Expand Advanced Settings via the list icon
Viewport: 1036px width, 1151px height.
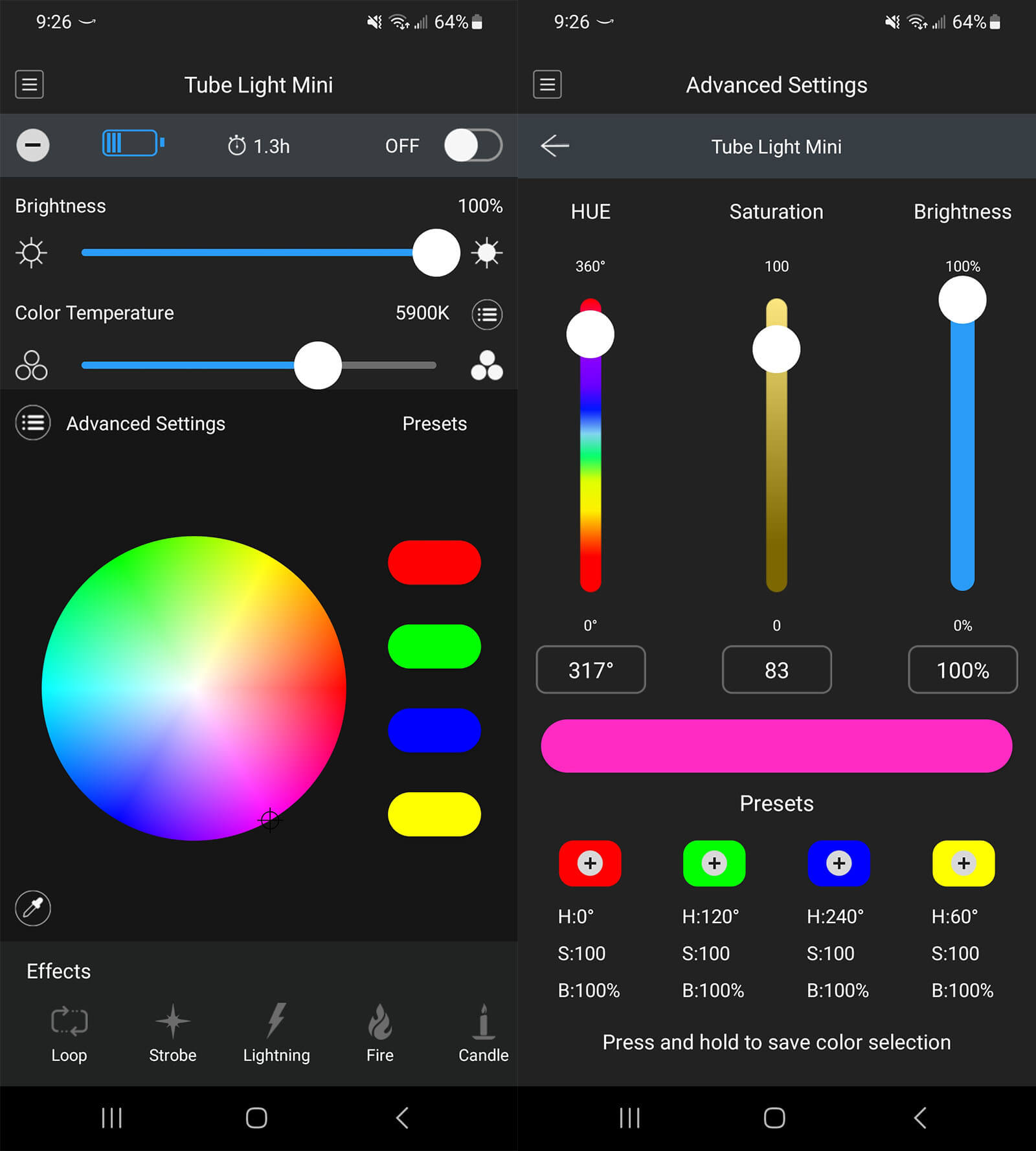coord(33,423)
